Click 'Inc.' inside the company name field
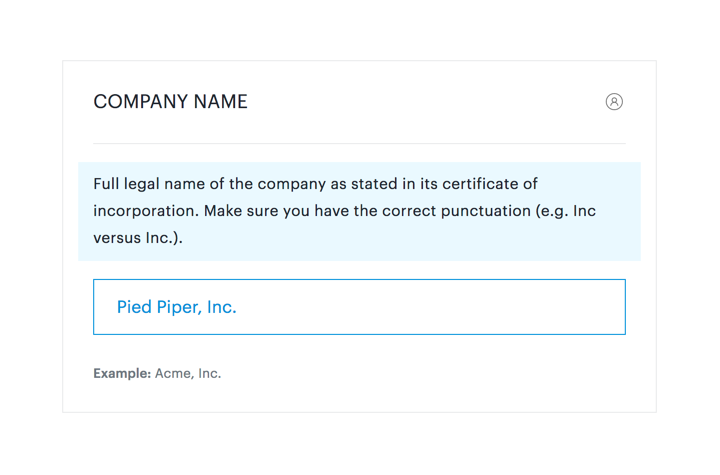 221,307
